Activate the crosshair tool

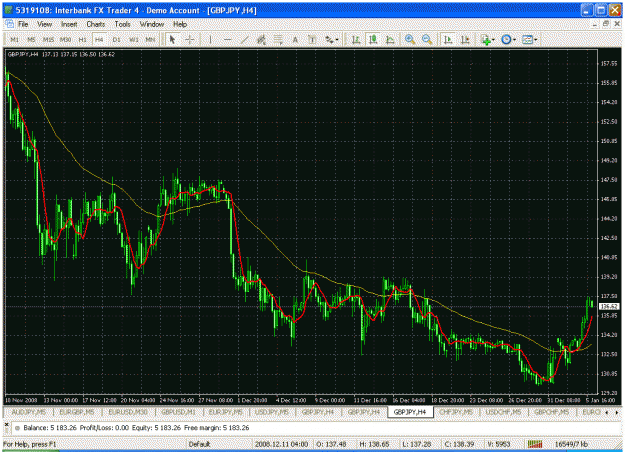pos(190,39)
